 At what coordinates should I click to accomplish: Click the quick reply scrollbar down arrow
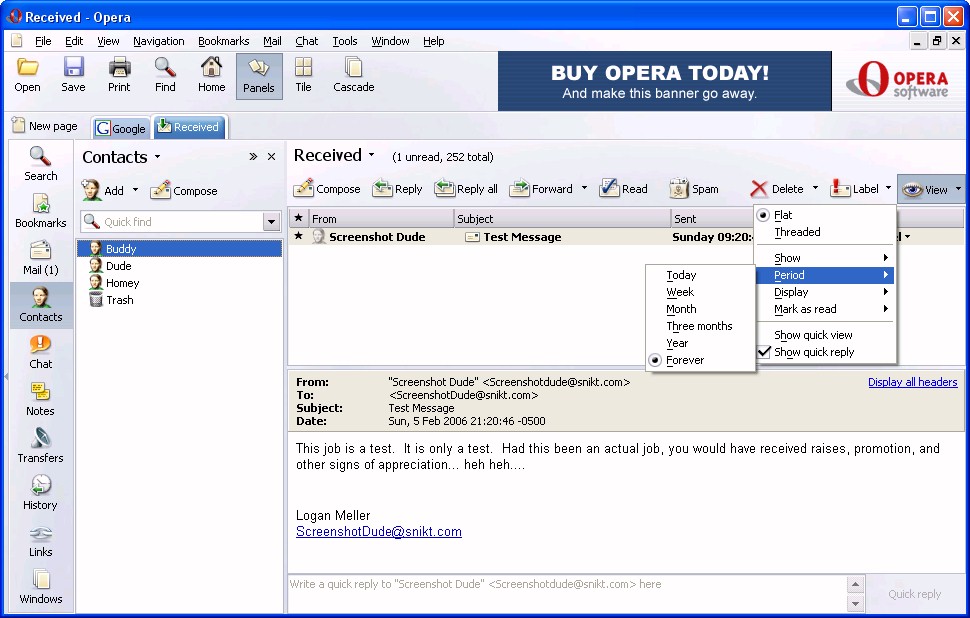pos(855,604)
